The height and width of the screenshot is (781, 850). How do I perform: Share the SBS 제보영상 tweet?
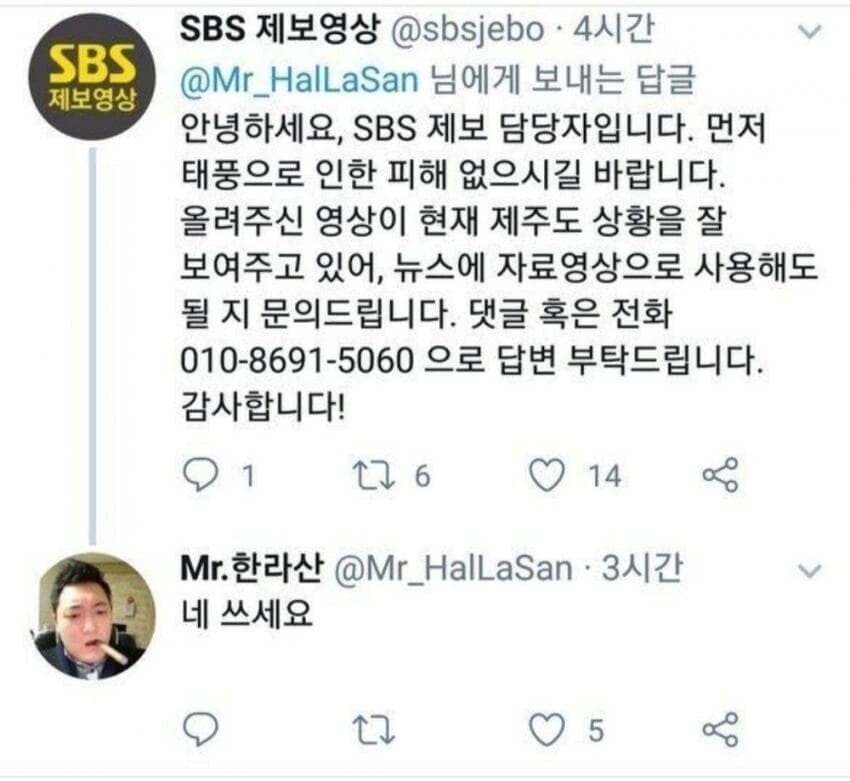[x=720, y=475]
